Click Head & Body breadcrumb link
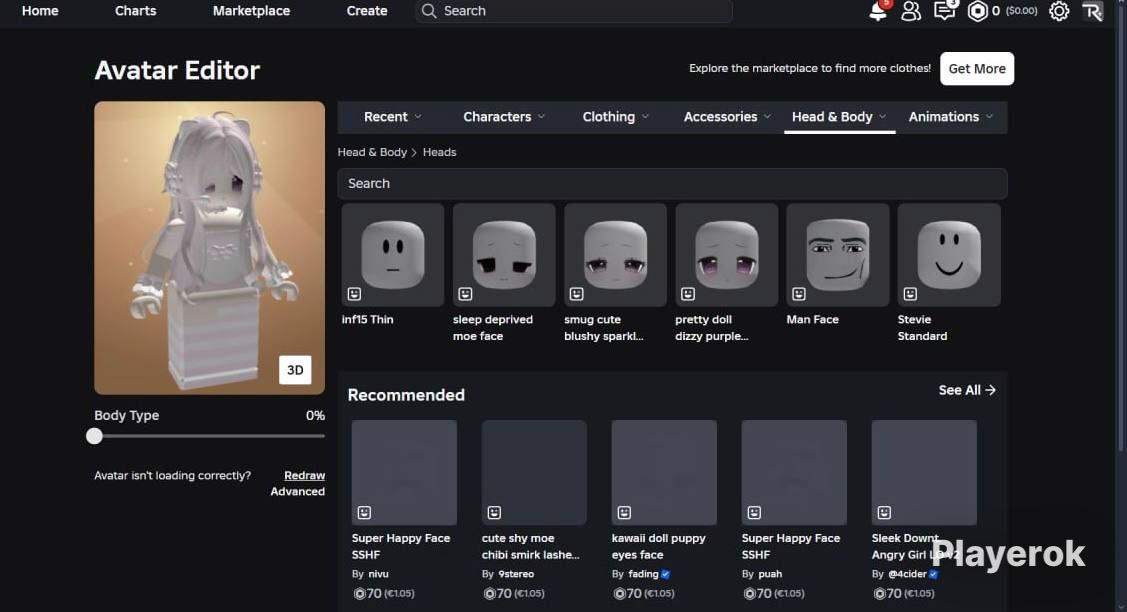 point(372,152)
